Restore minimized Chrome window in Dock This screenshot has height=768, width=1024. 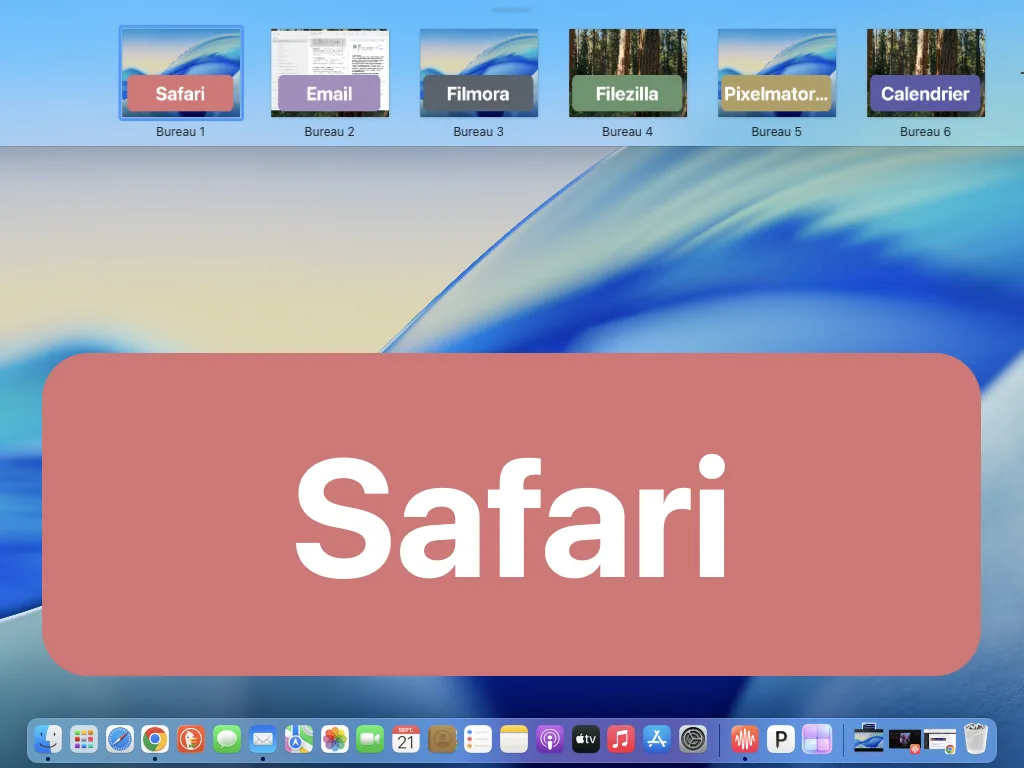point(940,741)
